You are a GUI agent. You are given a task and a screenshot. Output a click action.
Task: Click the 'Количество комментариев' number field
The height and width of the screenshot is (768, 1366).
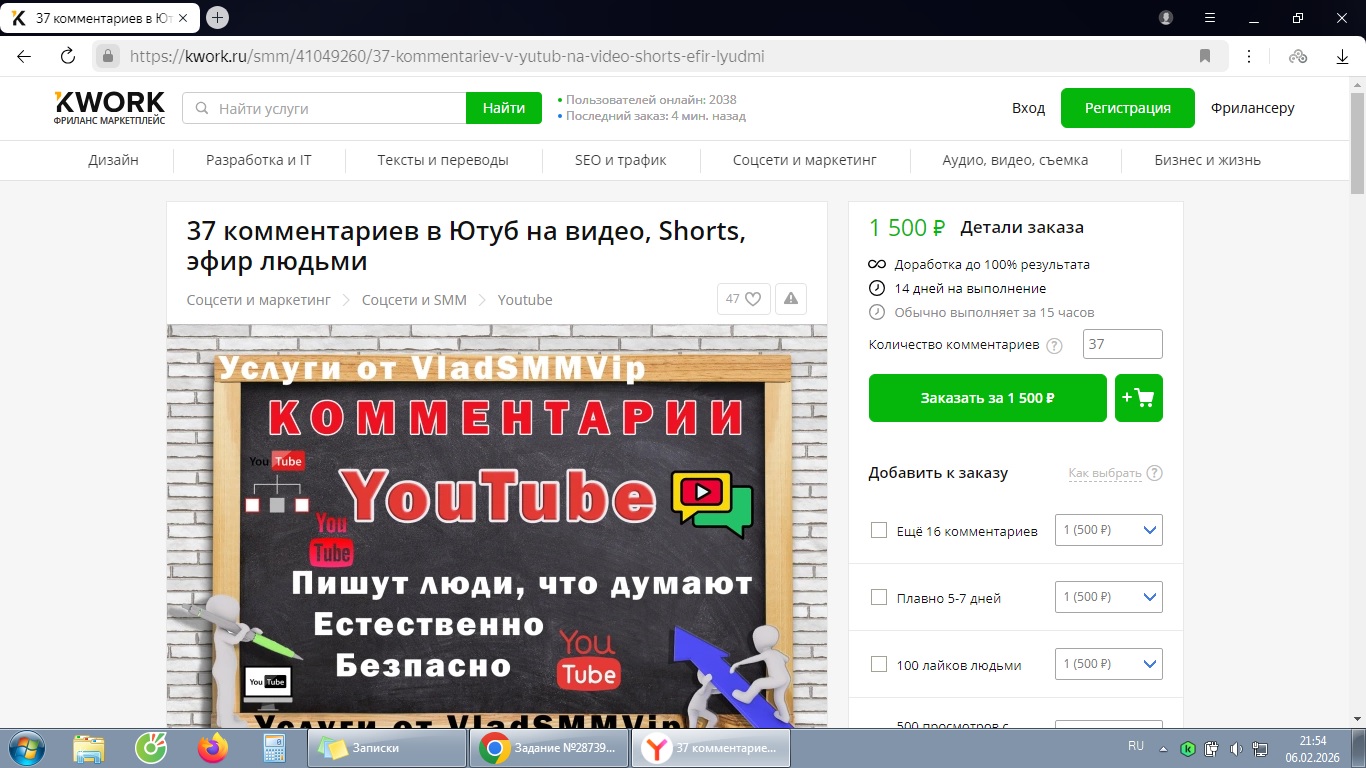click(x=1123, y=344)
